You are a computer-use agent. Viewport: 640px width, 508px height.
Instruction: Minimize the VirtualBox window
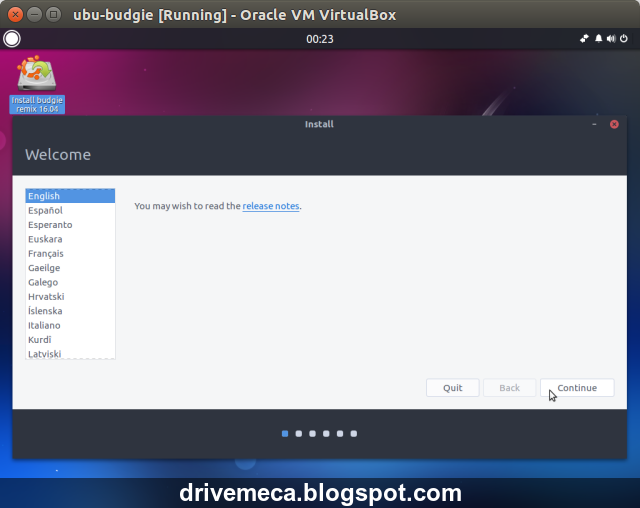tap(34, 15)
